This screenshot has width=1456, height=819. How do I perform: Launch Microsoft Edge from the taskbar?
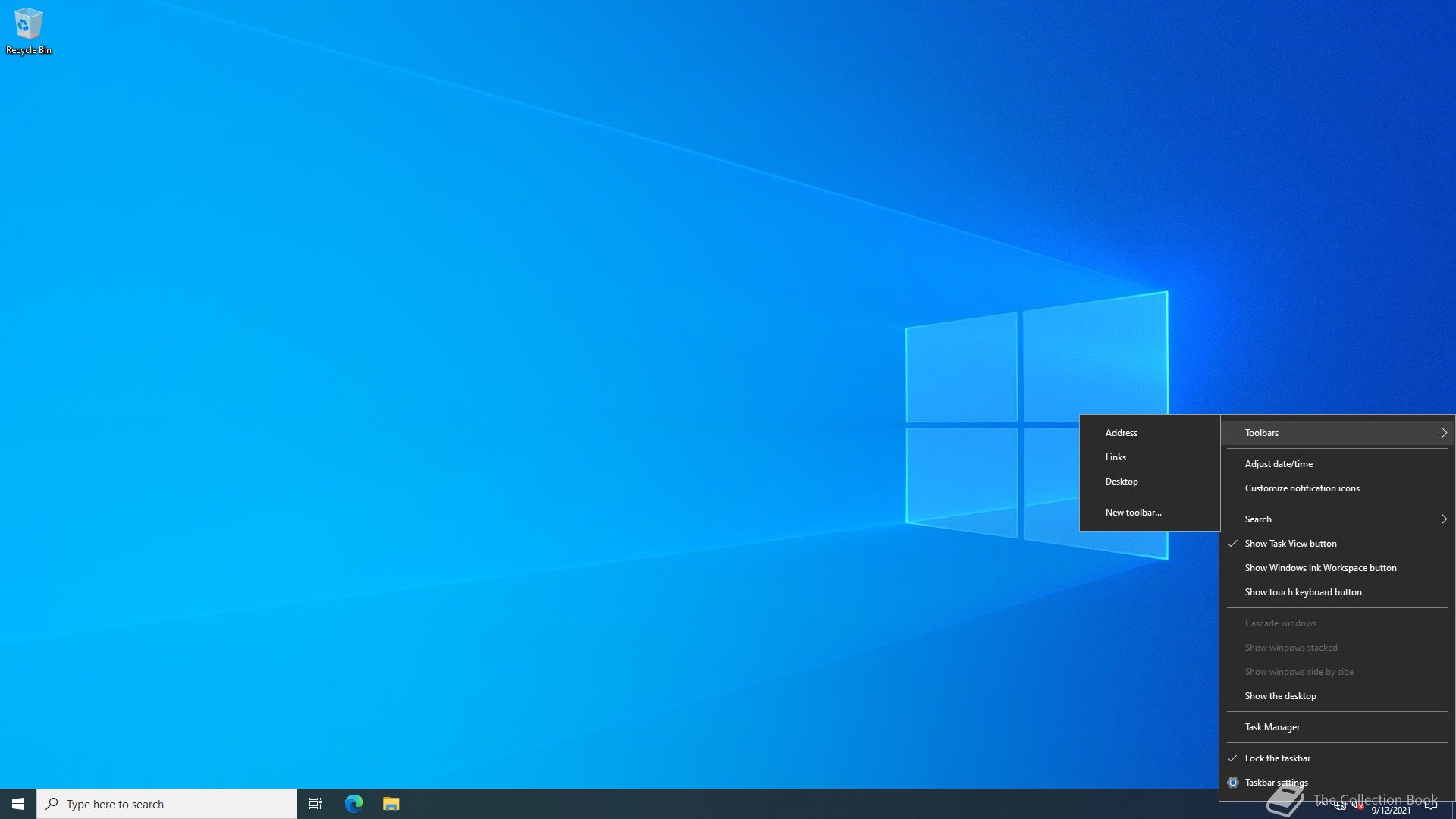[353, 804]
